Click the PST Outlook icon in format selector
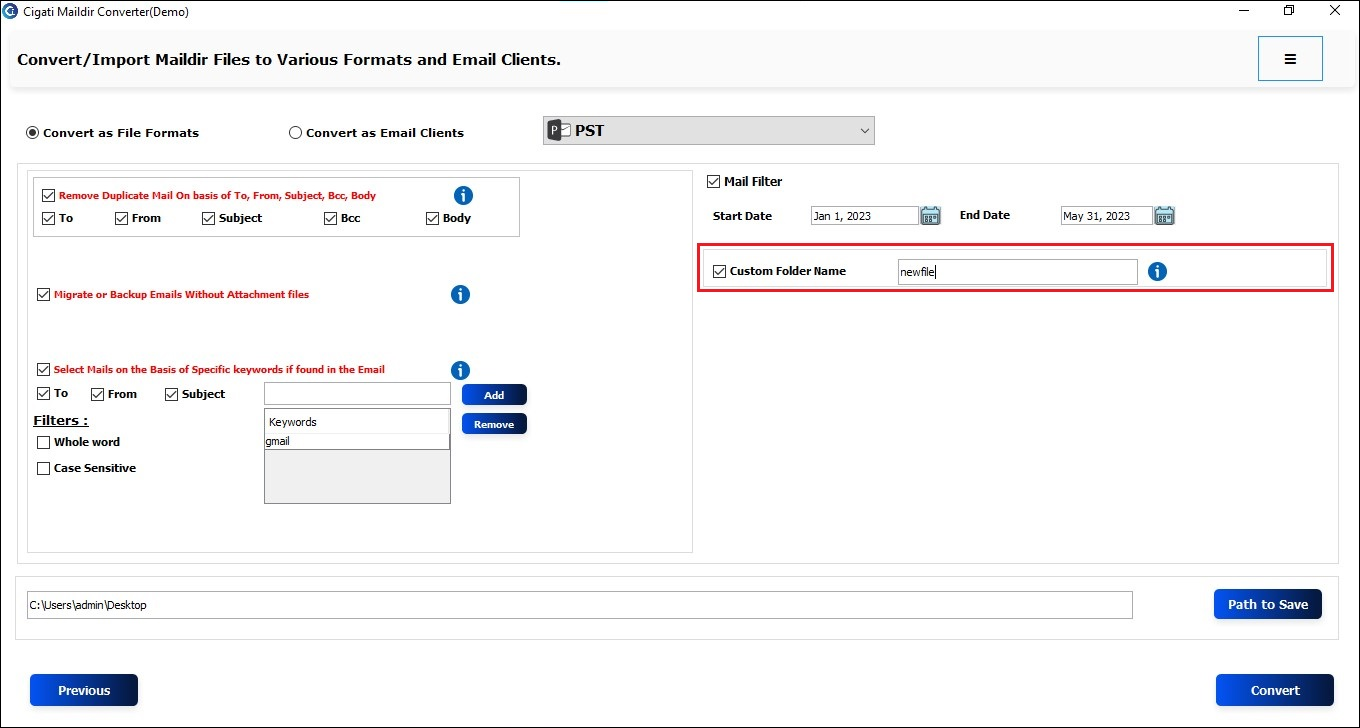The image size is (1360, 728). tap(558, 130)
